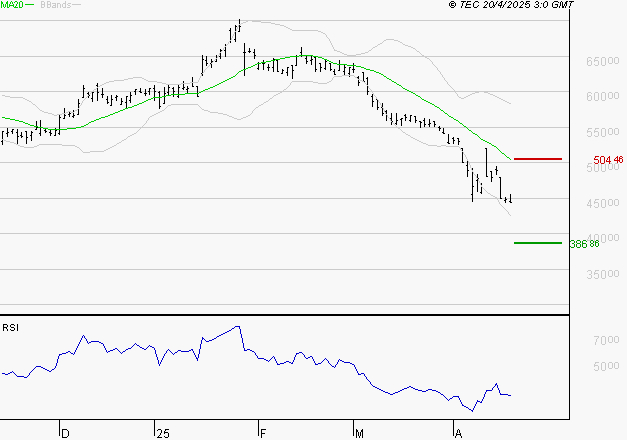
Task: Click the green 386.86 support value
Action: [x=584, y=244]
